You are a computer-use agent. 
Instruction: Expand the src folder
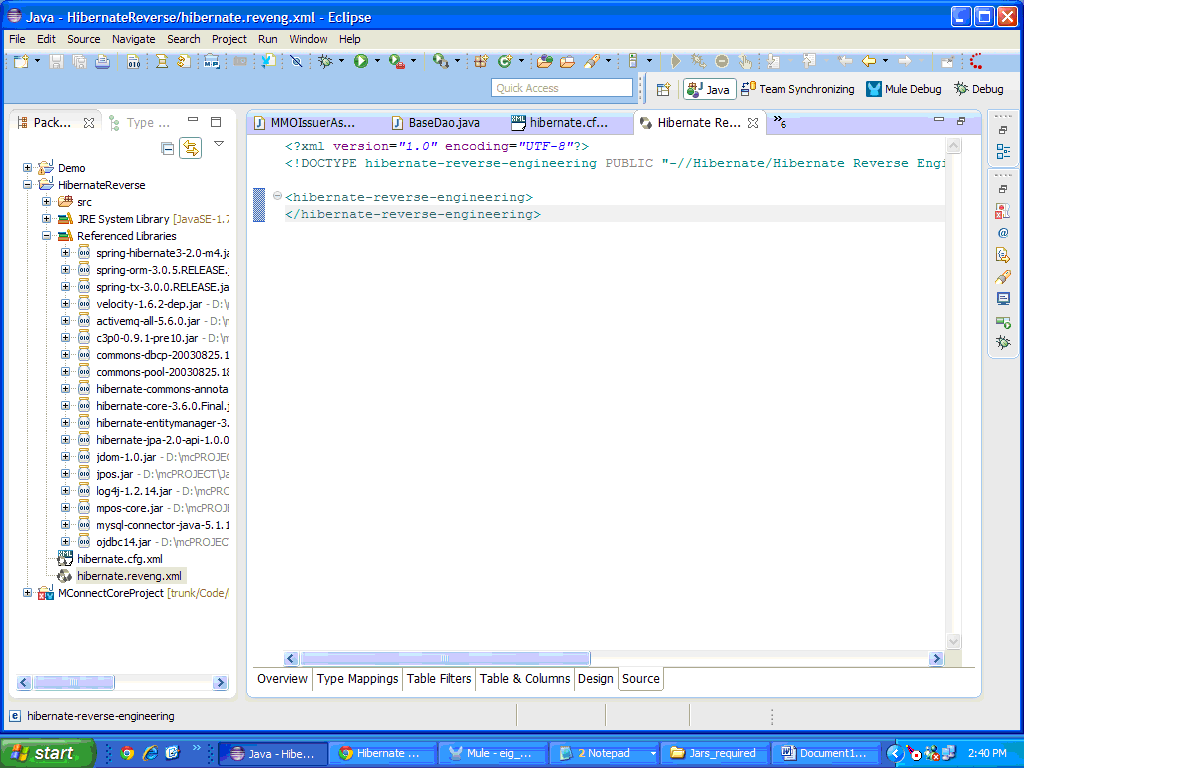coord(47,202)
